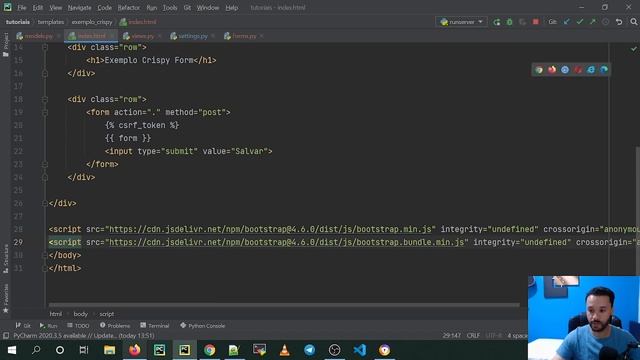Open VLC media player from taskbar
The height and width of the screenshot is (360, 640).
[284, 350]
